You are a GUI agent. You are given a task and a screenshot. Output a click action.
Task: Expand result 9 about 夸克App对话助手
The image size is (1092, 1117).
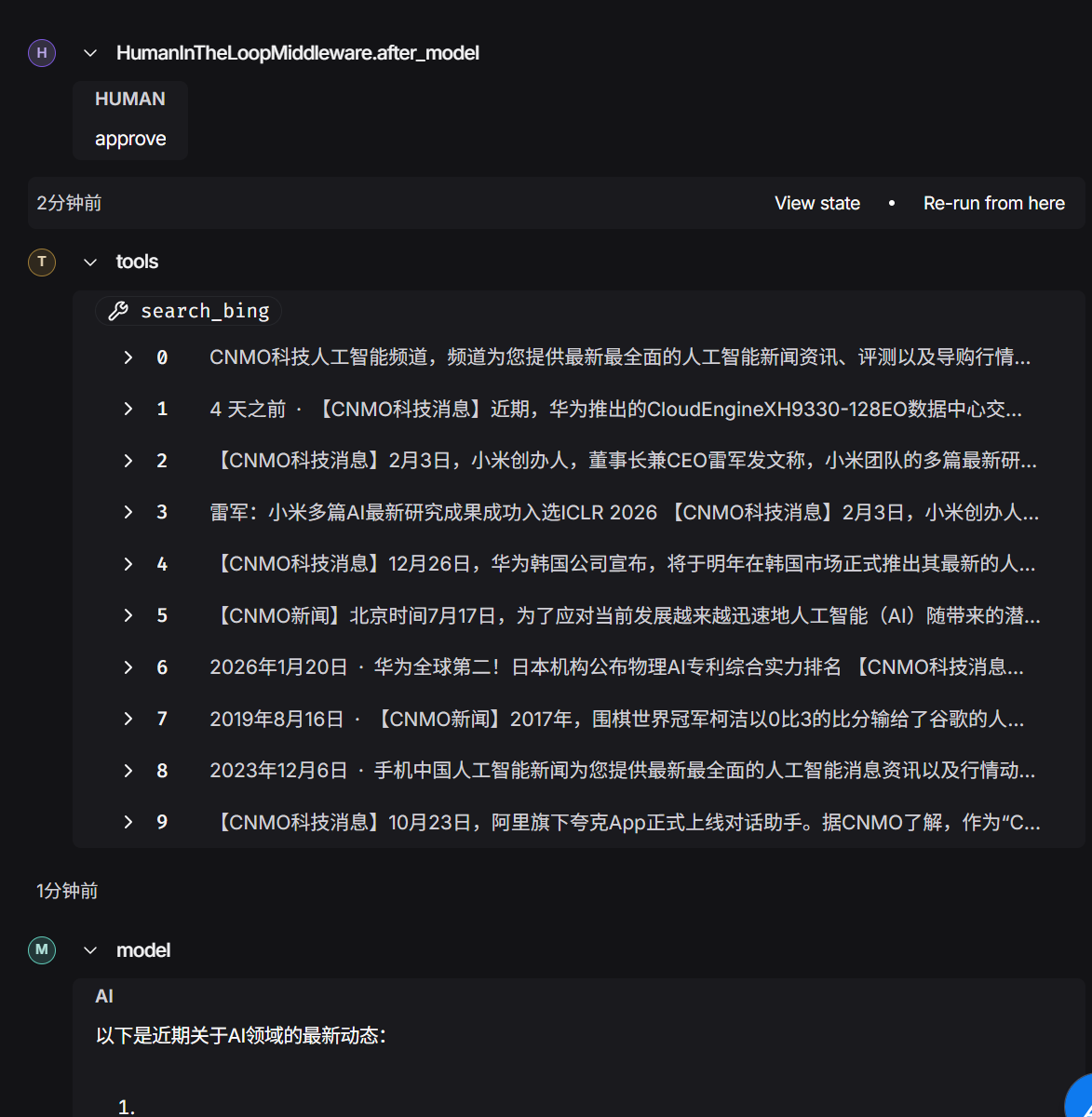coord(128,822)
